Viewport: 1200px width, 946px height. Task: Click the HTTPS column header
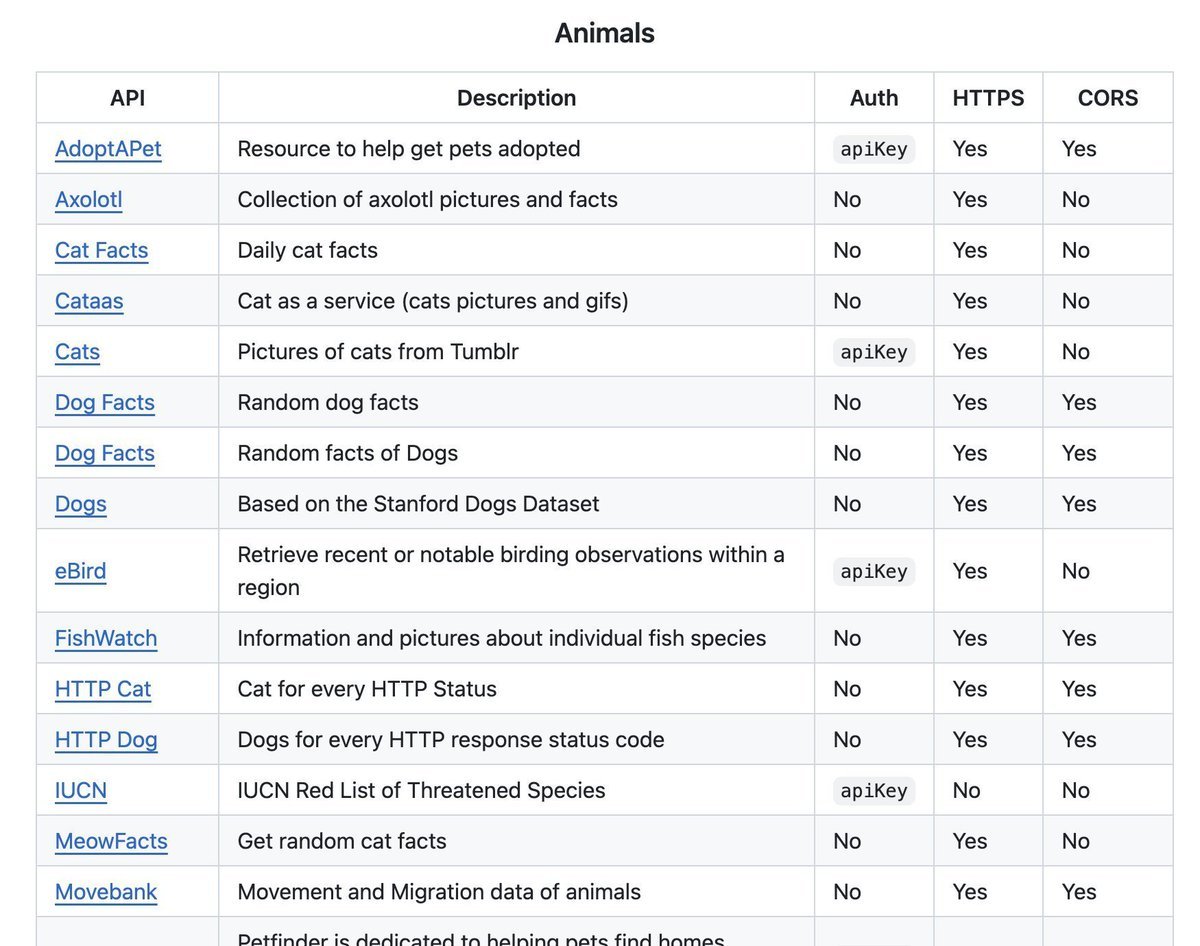coord(988,98)
